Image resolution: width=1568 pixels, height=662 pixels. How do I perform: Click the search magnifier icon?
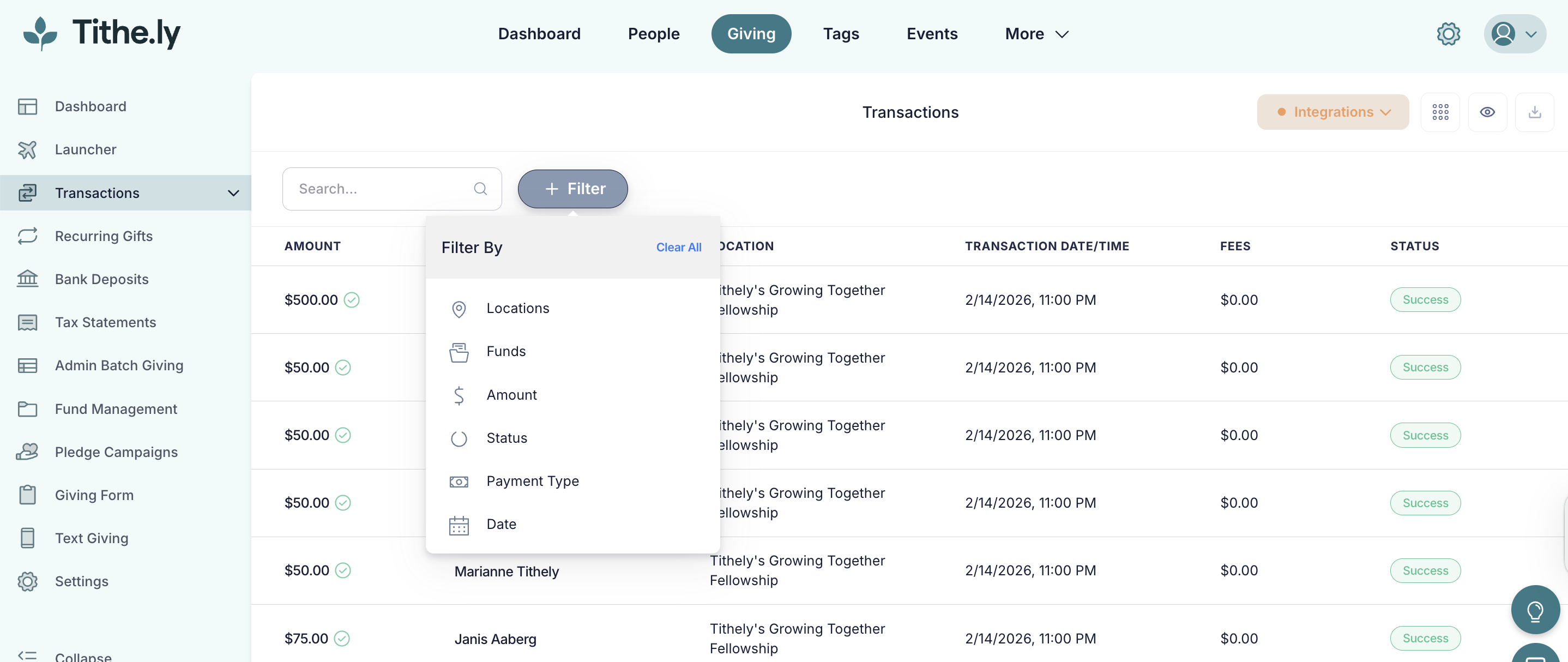pyautogui.click(x=480, y=189)
